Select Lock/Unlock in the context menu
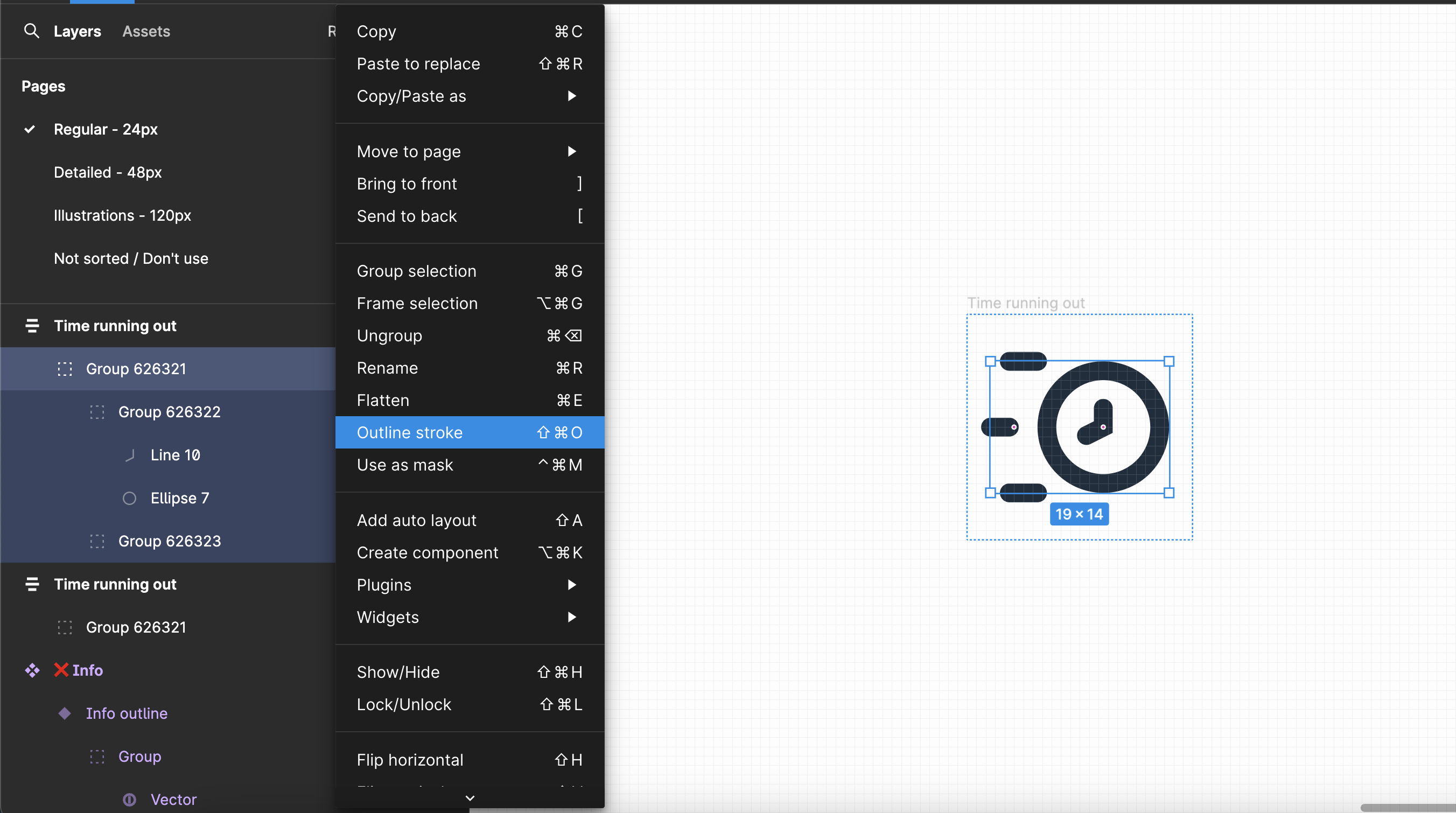The image size is (1456, 813). pos(403,704)
